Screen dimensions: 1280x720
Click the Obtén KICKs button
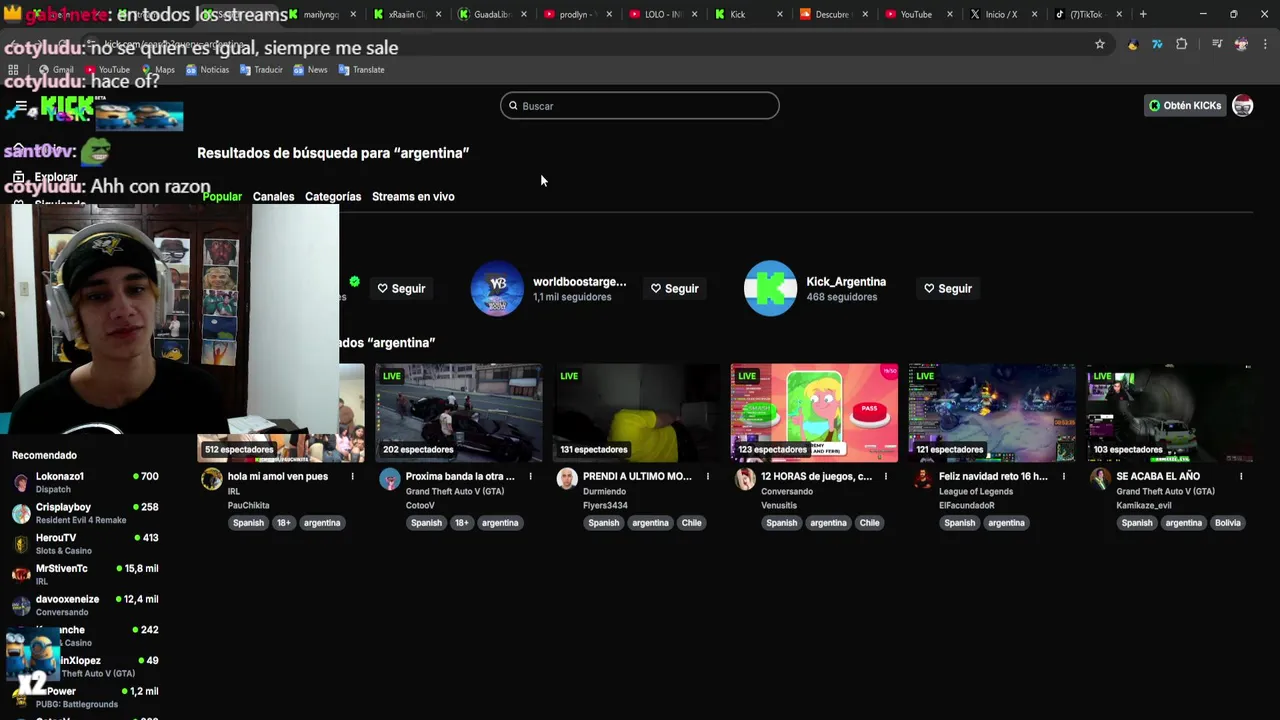1185,106
